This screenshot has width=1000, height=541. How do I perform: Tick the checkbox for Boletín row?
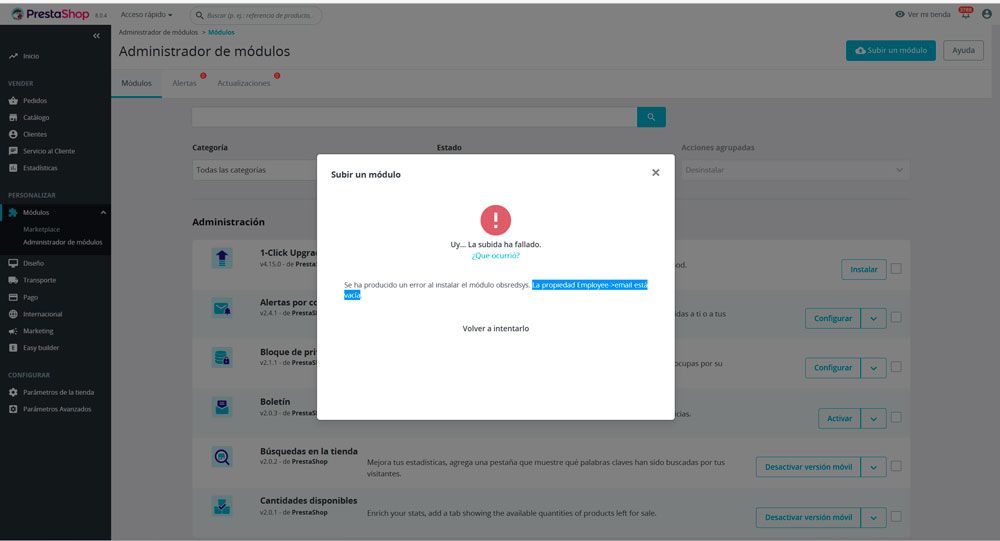click(896, 417)
